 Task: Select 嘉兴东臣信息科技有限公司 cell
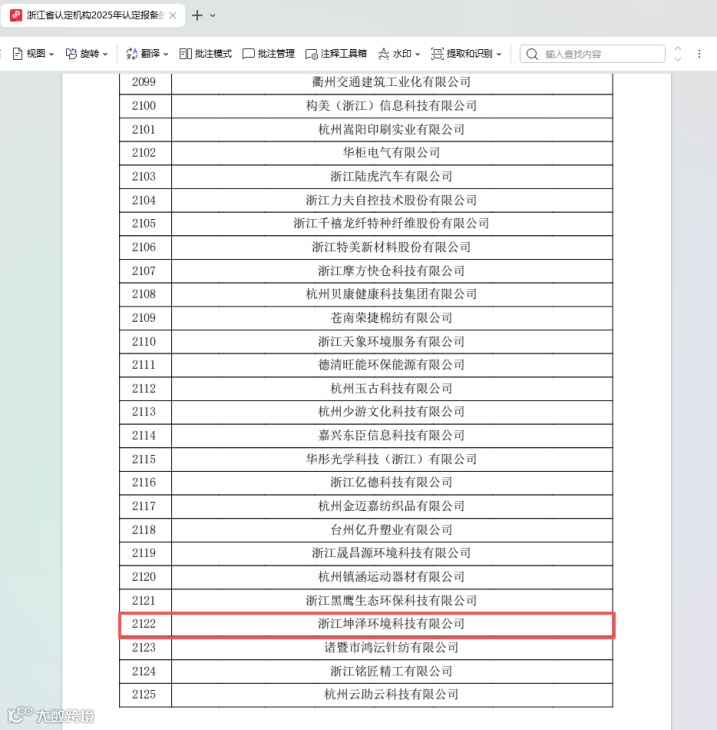(392, 436)
